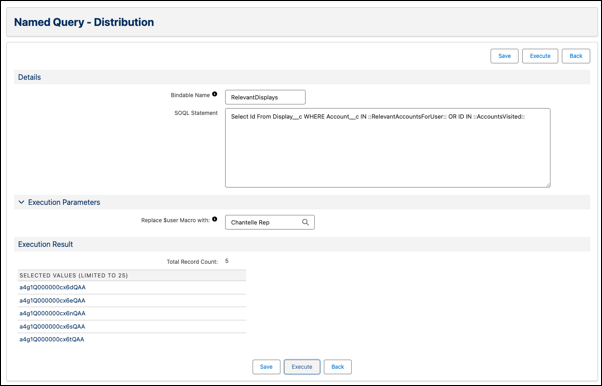Collapse the Execution Parameters section chevron
This screenshot has height=386, width=602.
22,202
